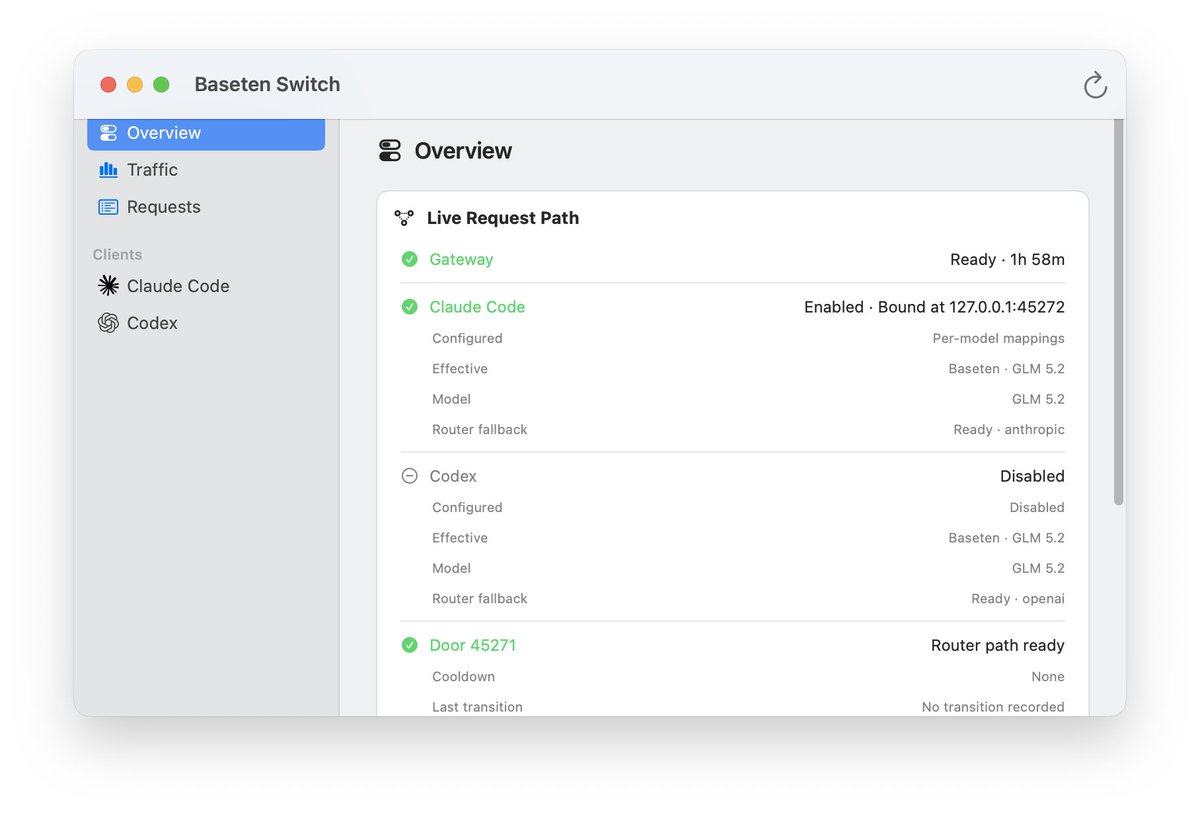Screen dimensions: 1200x814
Task: Click the 'Ready · 1h 58m' status text
Action: pos(1007,259)
